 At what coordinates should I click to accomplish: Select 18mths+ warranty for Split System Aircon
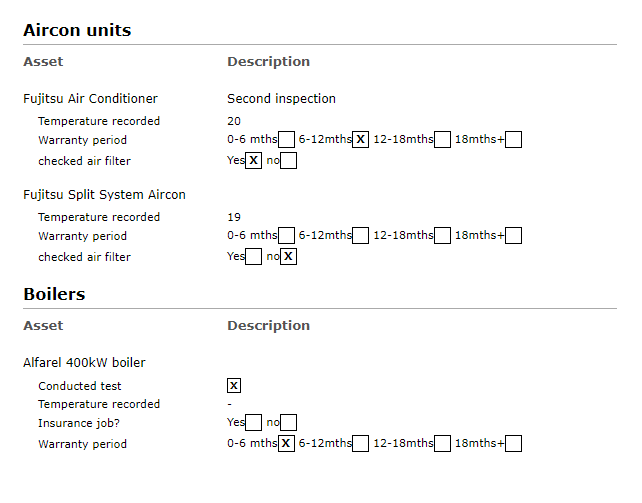(513, 236)
